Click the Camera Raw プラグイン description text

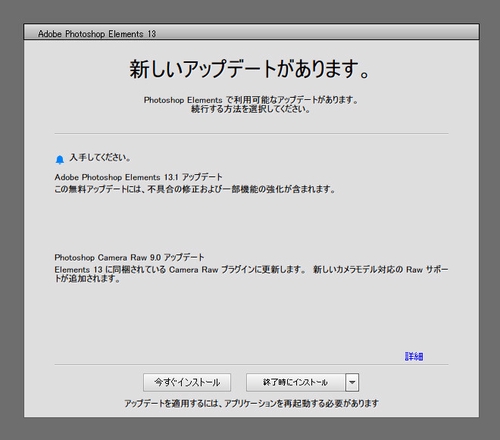pyautogui.click(x=251, y=274)
